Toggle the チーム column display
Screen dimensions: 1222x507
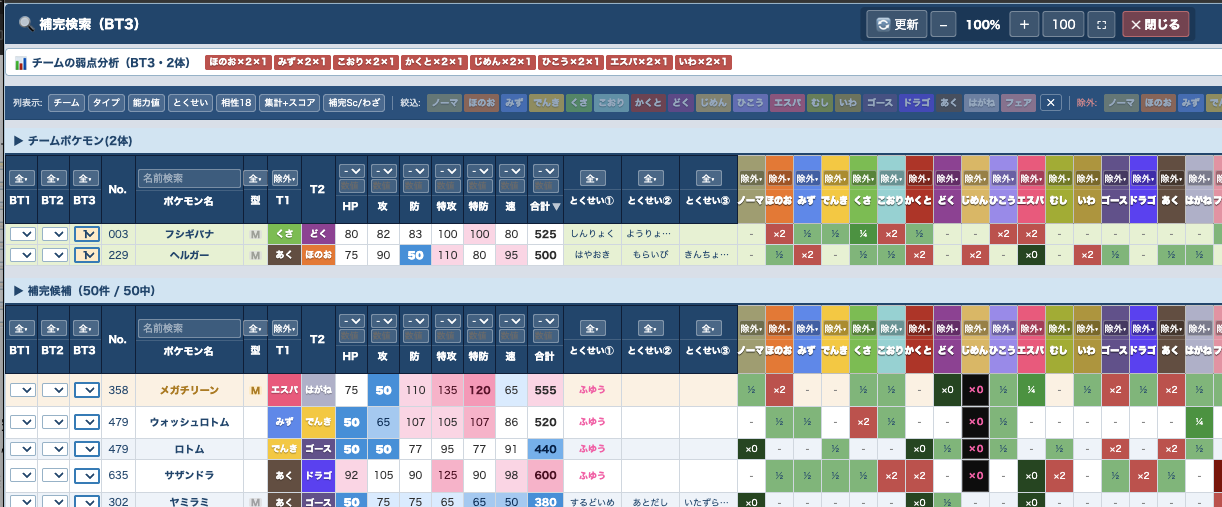(x=67, y=102)
